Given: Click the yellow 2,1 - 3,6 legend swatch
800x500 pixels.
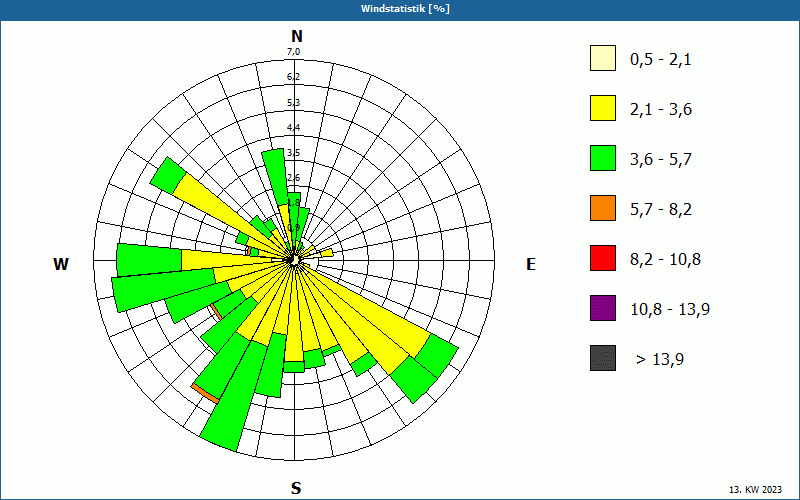Looking at the screenshot, I should (603, 108).
